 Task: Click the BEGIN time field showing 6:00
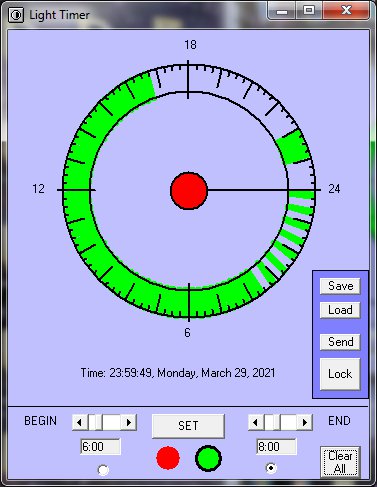pos(100,447)
